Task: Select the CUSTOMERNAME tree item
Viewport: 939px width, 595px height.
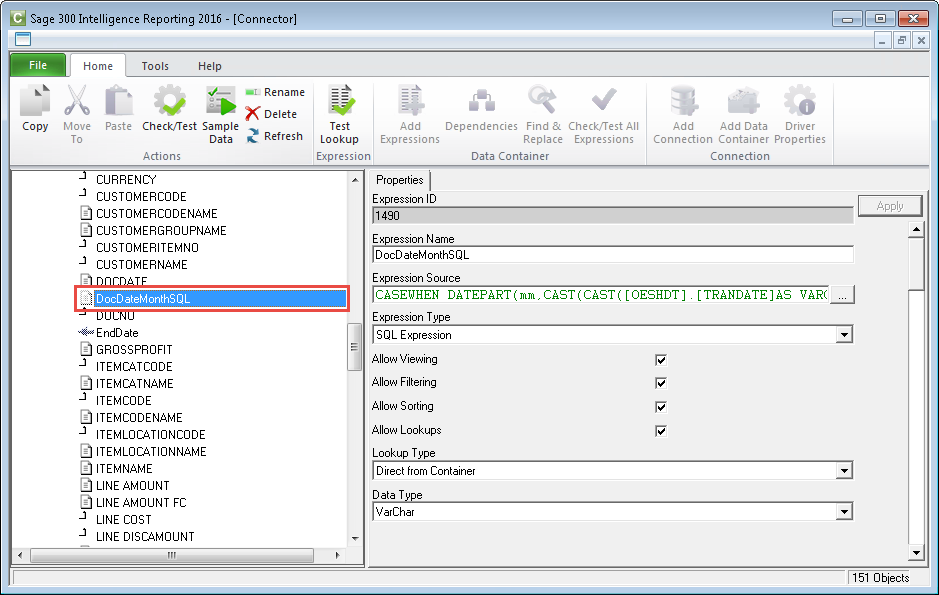Action: (x=141, y=265)
